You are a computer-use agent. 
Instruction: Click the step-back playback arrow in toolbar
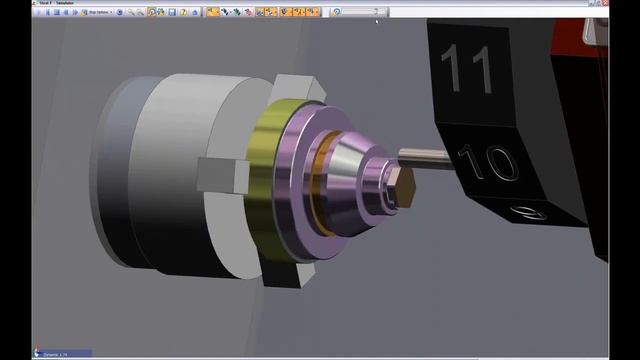[x=48, y=12]
